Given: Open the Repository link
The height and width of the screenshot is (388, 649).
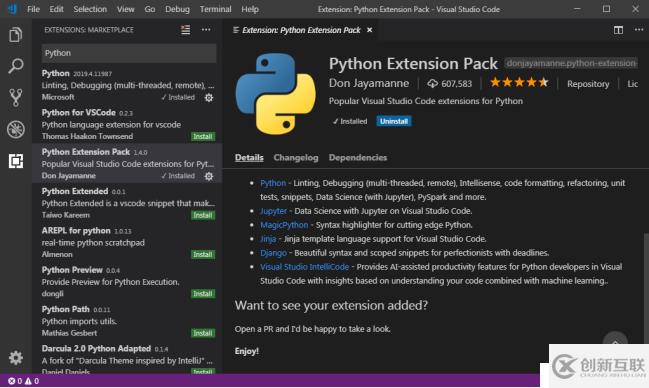Looking at the screenshot, I should point(588,84).
